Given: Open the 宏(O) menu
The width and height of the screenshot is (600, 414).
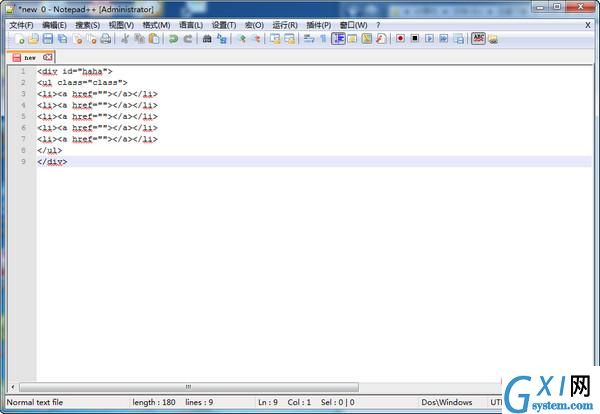Looking at the screenshot, I should tap(254, 25).
